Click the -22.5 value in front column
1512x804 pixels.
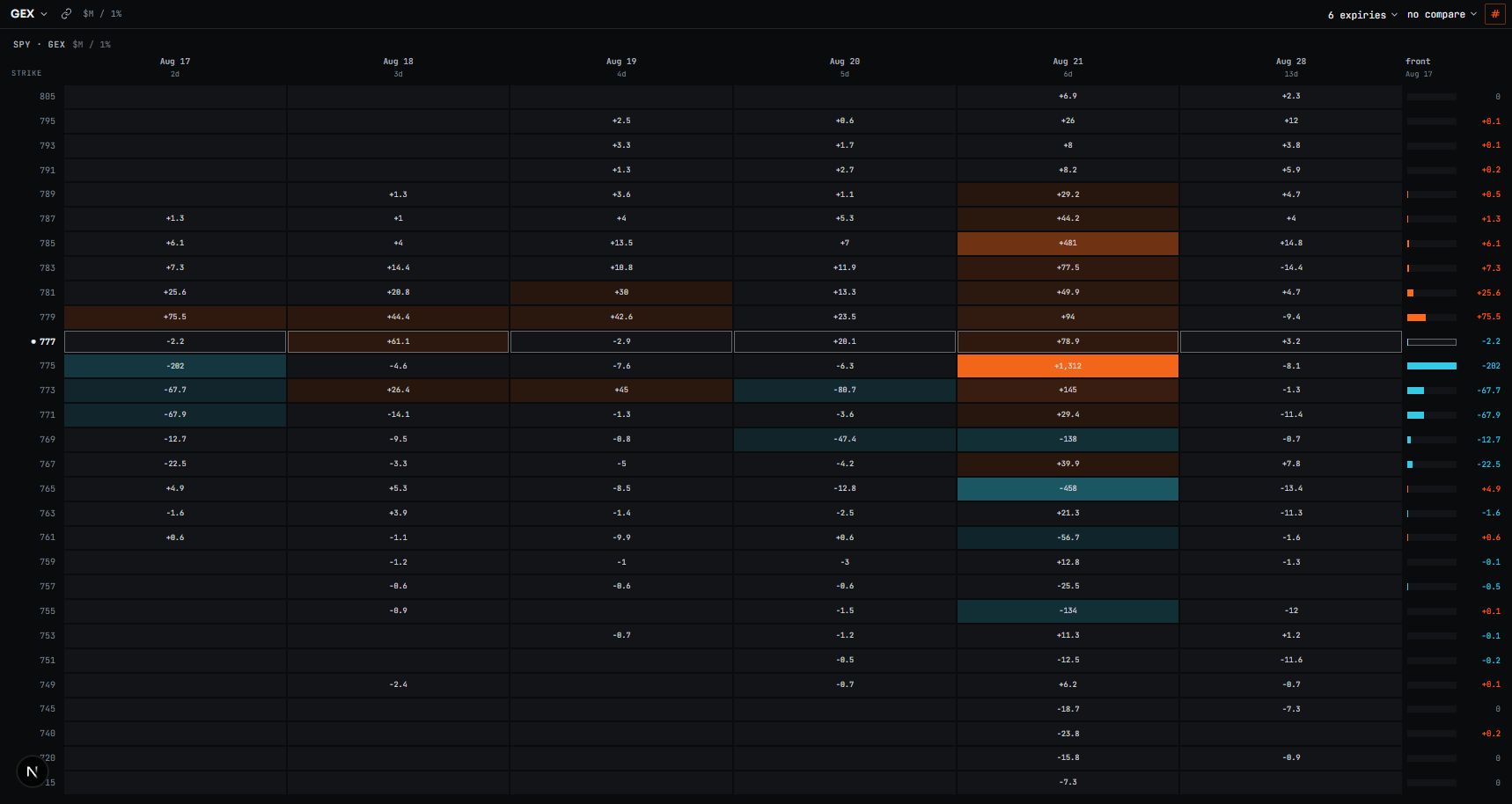(1488, 464)
